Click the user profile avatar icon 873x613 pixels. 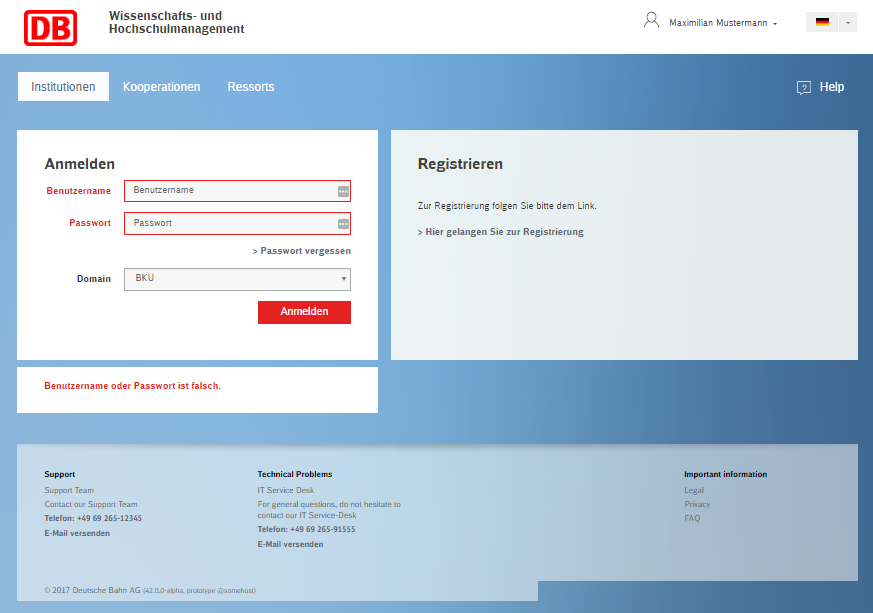coord(652,21)
